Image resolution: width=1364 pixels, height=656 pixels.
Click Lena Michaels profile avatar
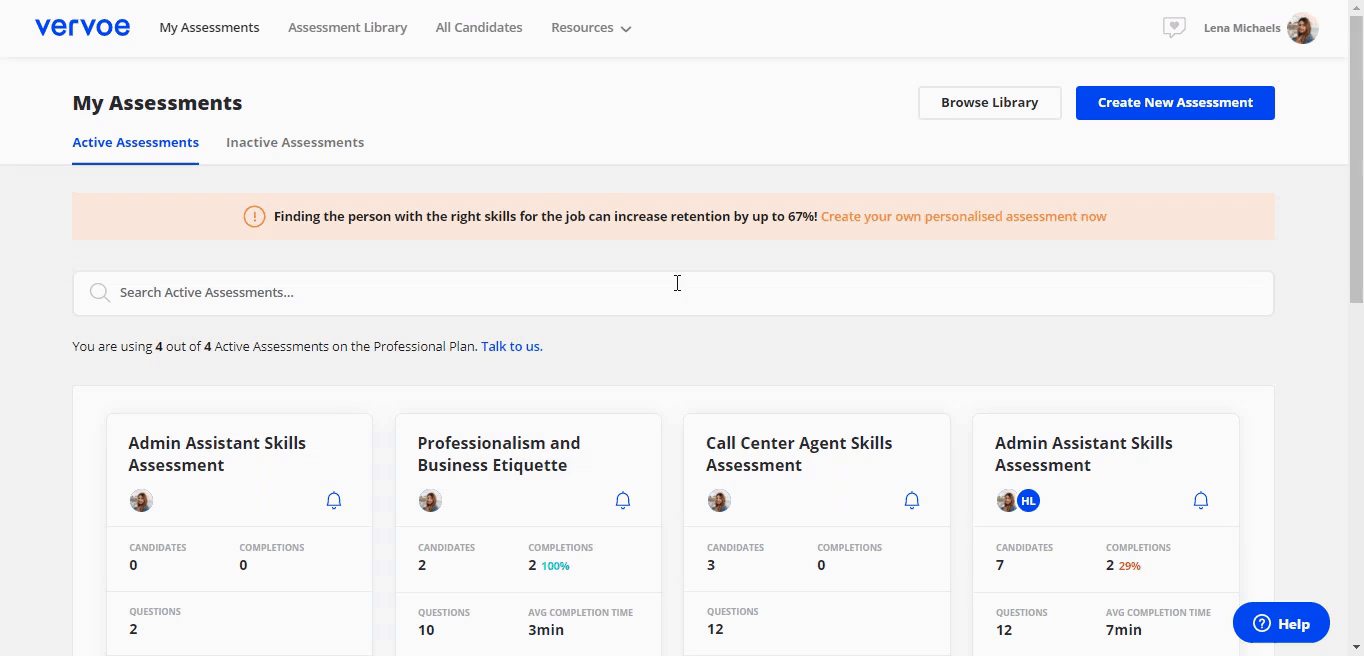click(x=1302, y=28)
